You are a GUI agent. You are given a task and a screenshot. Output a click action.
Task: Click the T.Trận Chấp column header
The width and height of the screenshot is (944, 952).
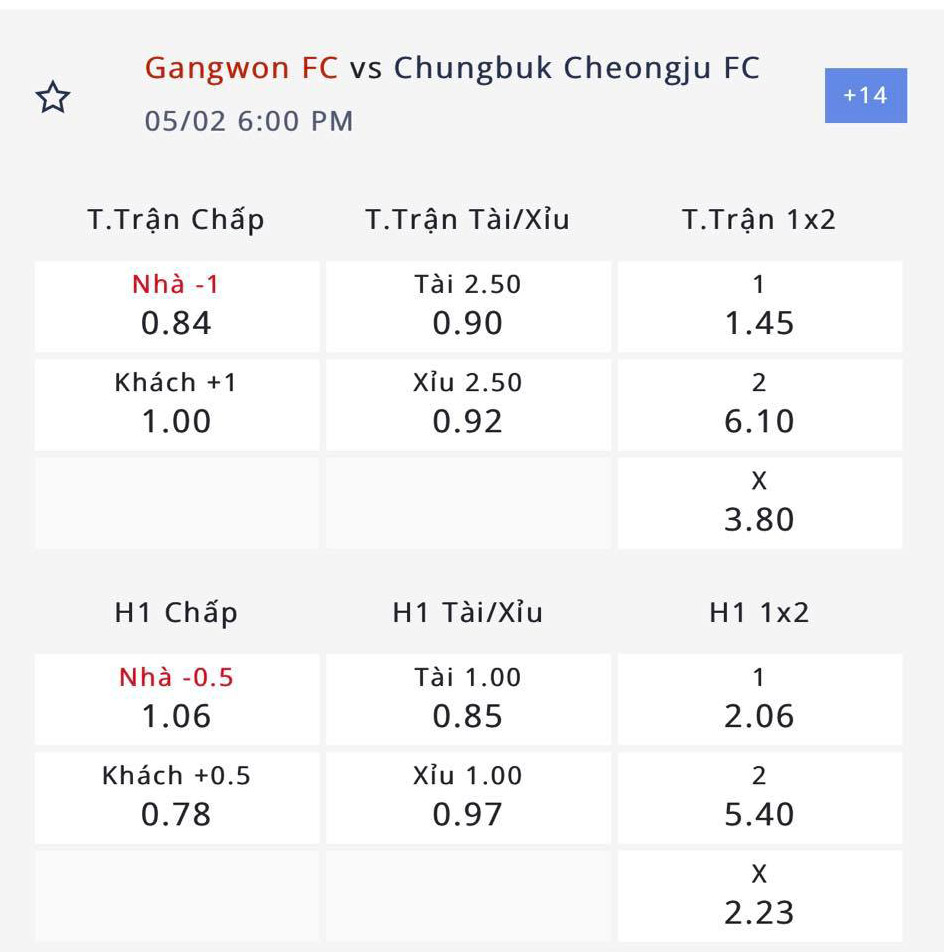pyautogui.click(x=177, y=220)
